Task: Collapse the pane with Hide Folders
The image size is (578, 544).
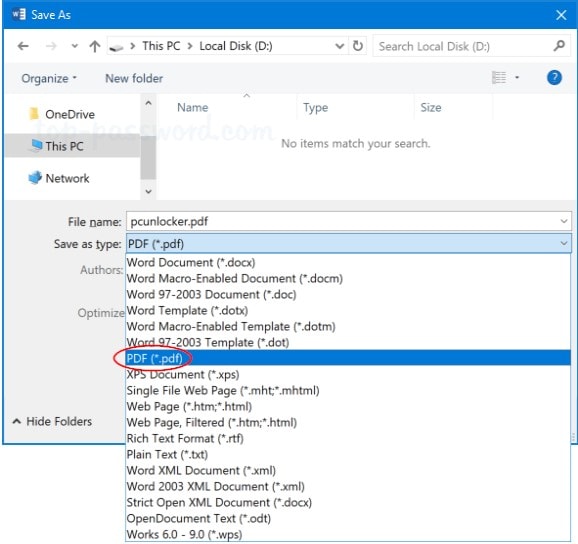Action: (52, 421)
